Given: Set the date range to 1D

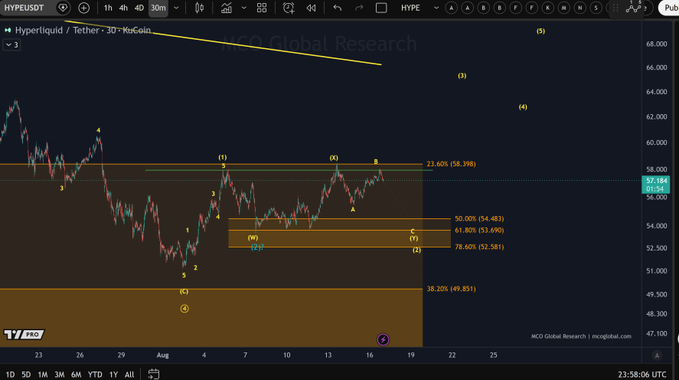Looking at the screenshot, I should pos(10,374).
